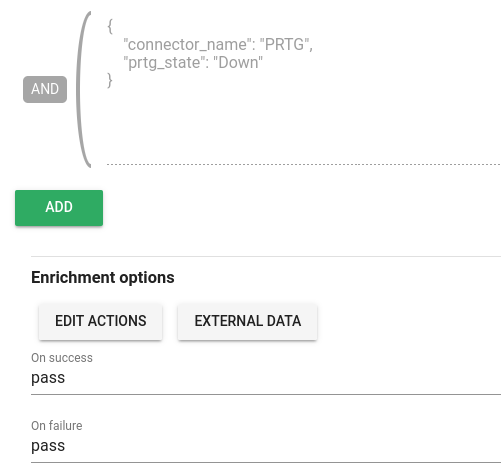Viewport: 501px width, 466px height.
Task: Open the EXTERNAL DATA settings
Action: click(247, 321)
